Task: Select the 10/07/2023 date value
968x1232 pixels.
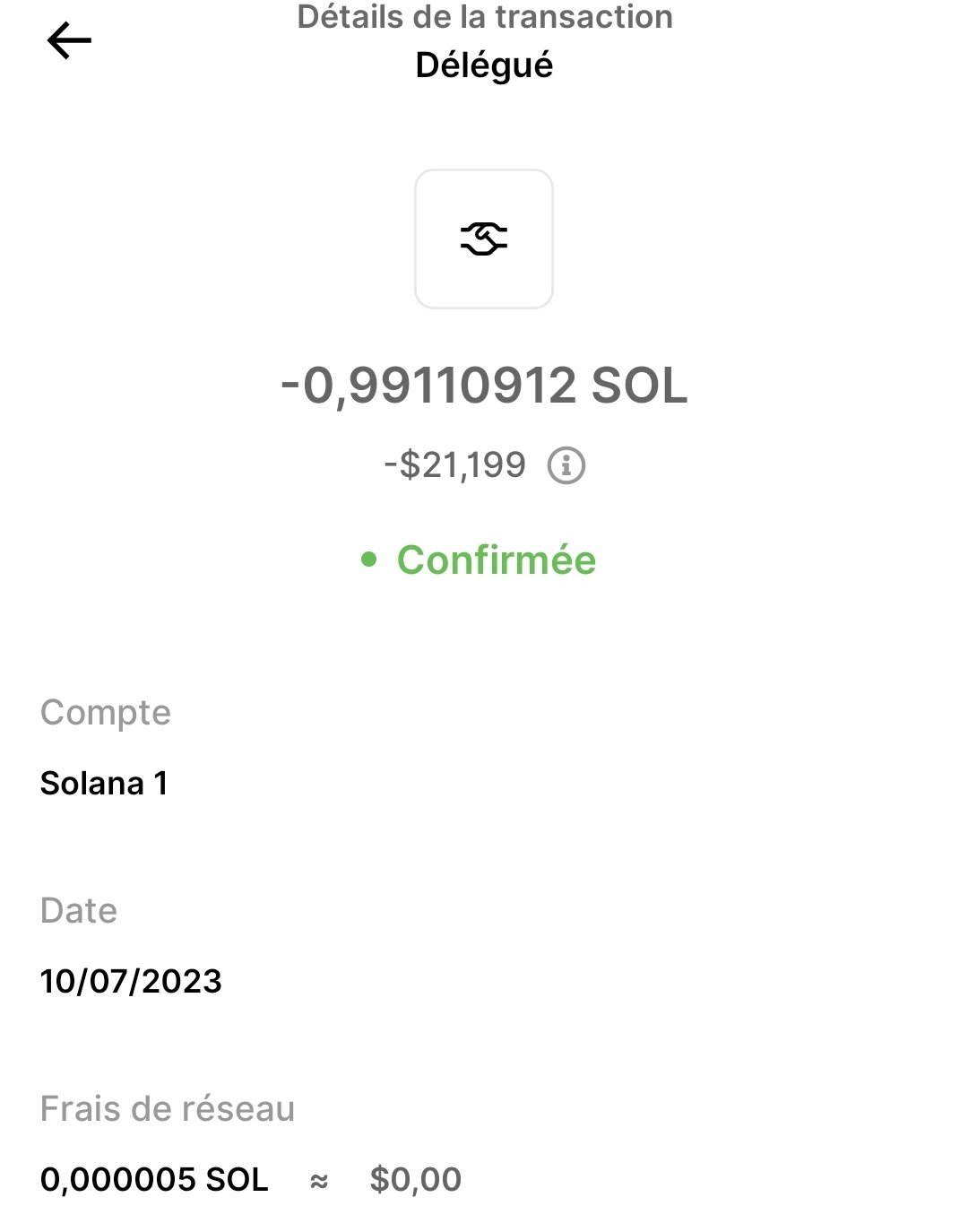Action: [x=131, y=982]
